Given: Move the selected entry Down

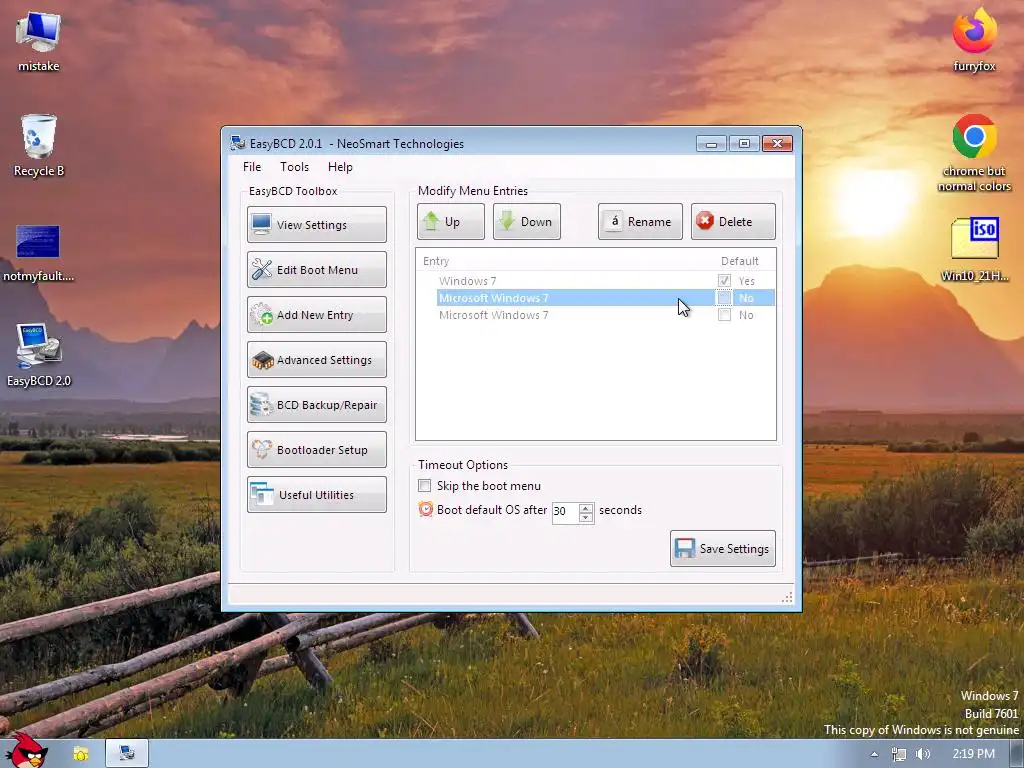Looking at the screenshot, I should coord(526,221).
